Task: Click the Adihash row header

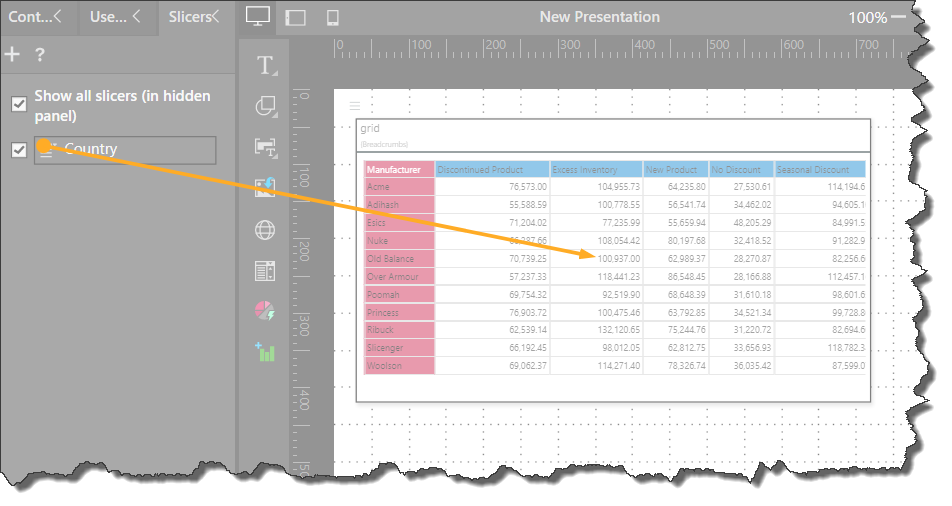Action: click(x=400, y=205)
